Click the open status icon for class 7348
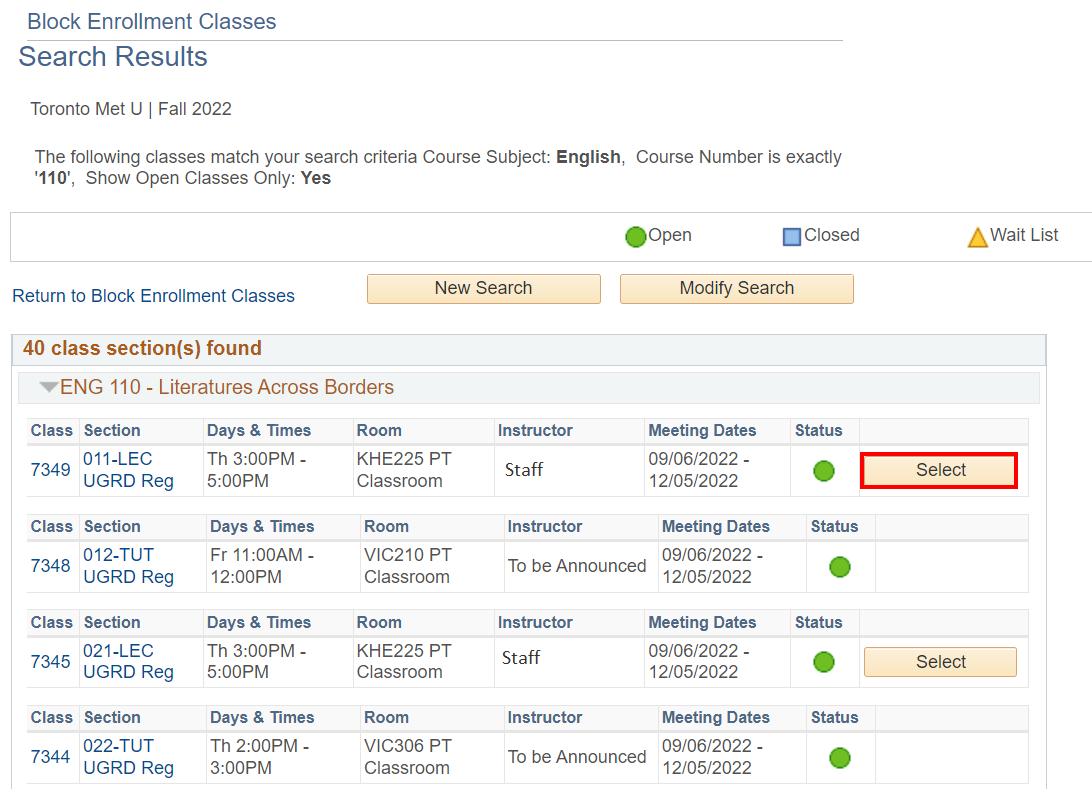 [840, 567]
